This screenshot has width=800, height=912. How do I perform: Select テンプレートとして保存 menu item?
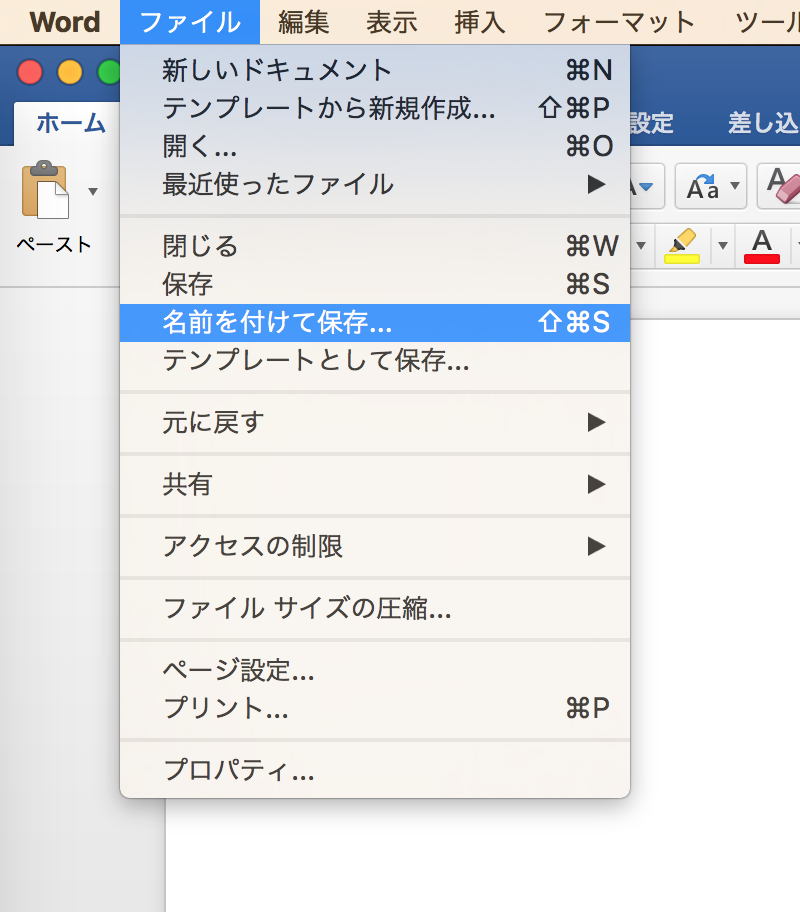(x=315, y=360)
